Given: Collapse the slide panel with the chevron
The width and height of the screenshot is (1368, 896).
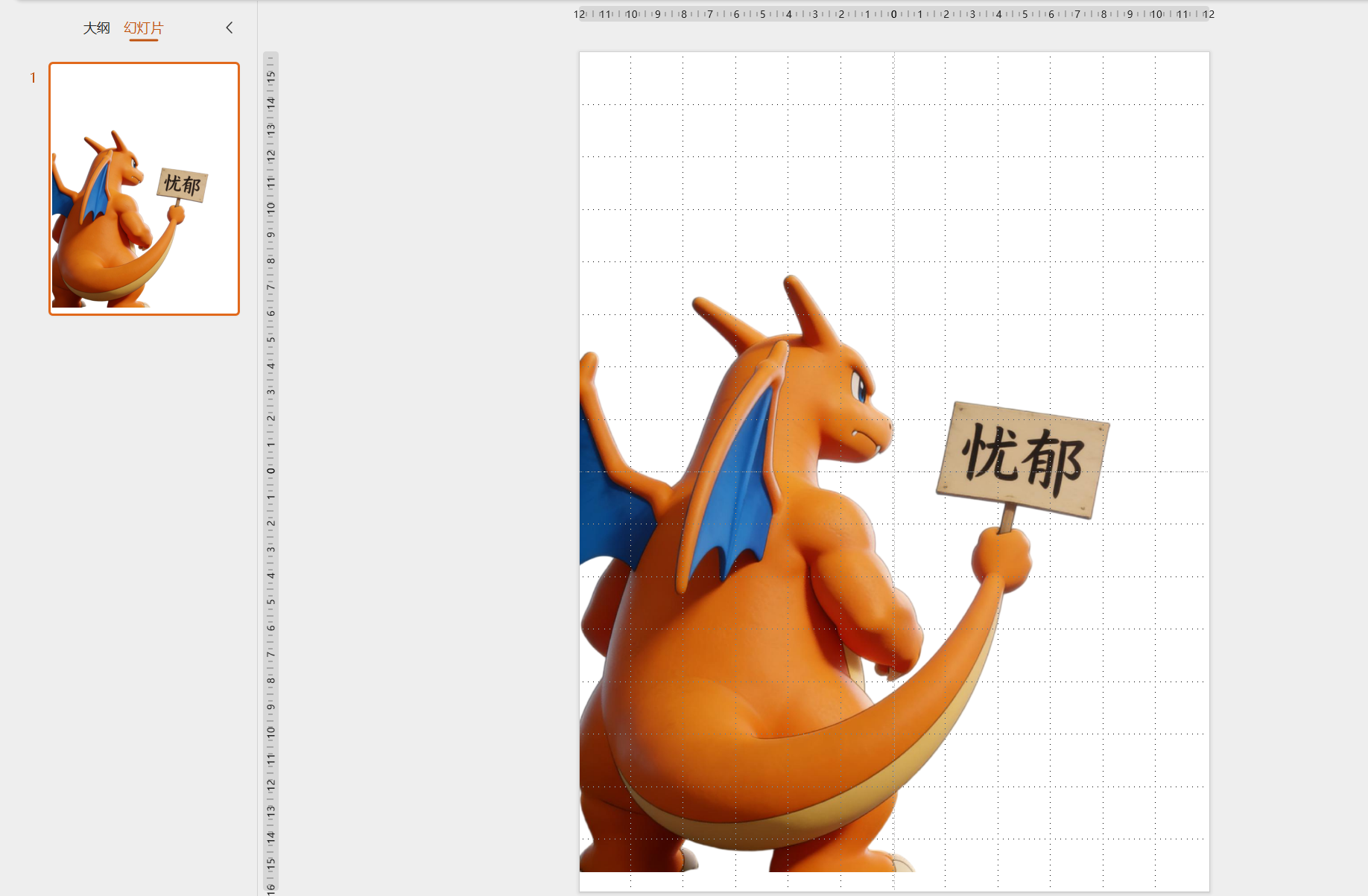Looking at the screenshot, I should tap(229, 28).
